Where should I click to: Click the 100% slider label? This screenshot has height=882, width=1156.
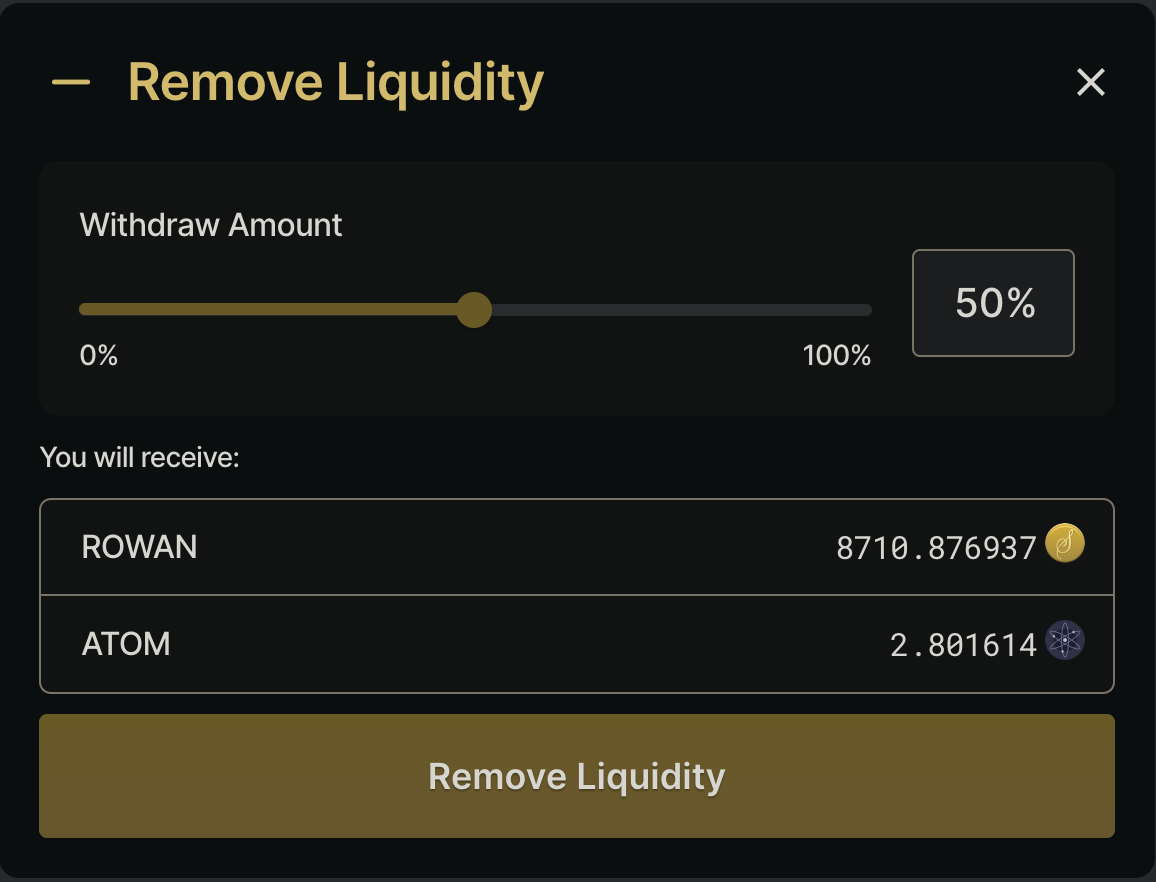837,355
